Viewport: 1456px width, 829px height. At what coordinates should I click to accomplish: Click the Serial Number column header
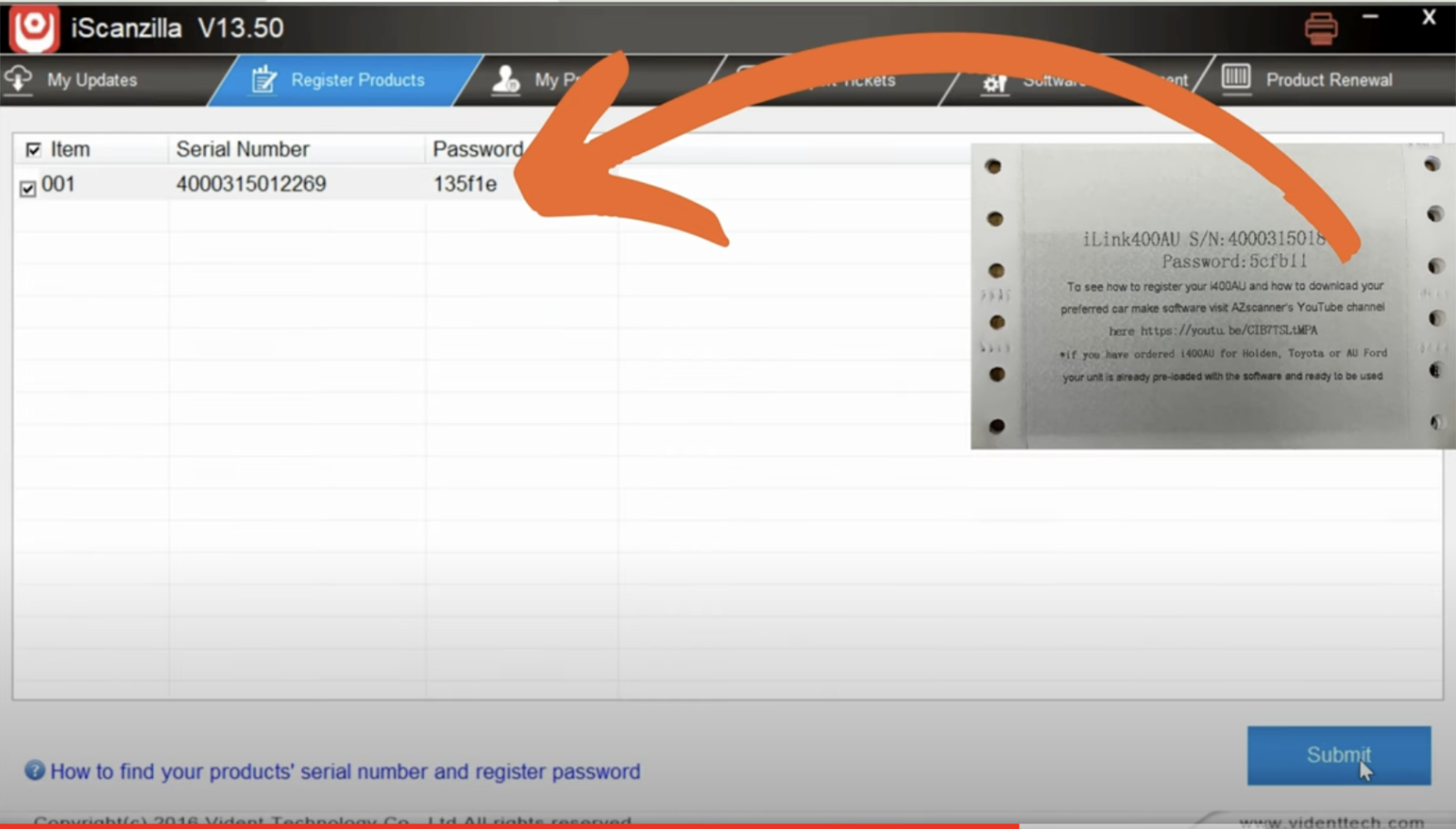coord(242,149)
